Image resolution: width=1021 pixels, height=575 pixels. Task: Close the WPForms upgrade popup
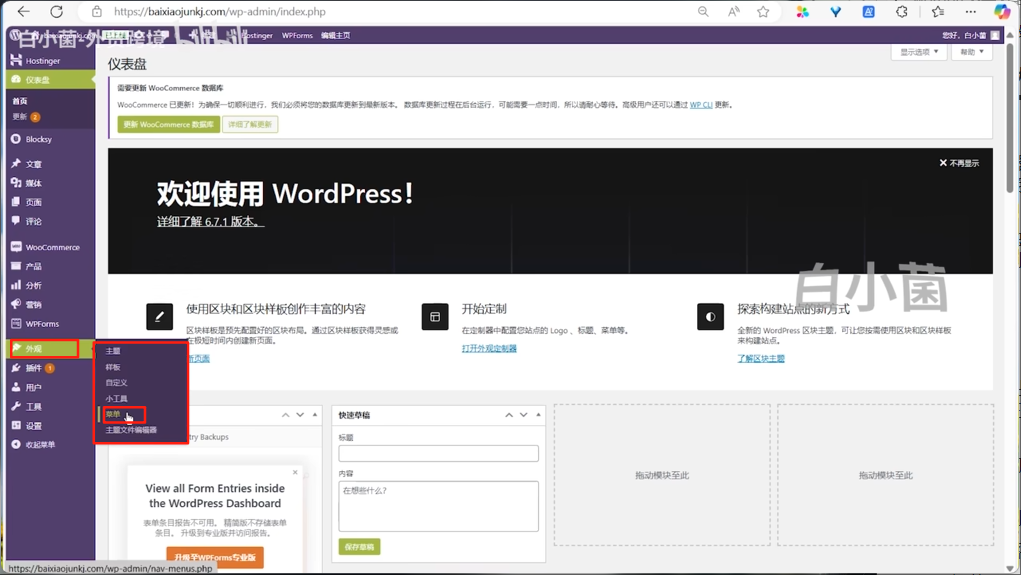295,472
